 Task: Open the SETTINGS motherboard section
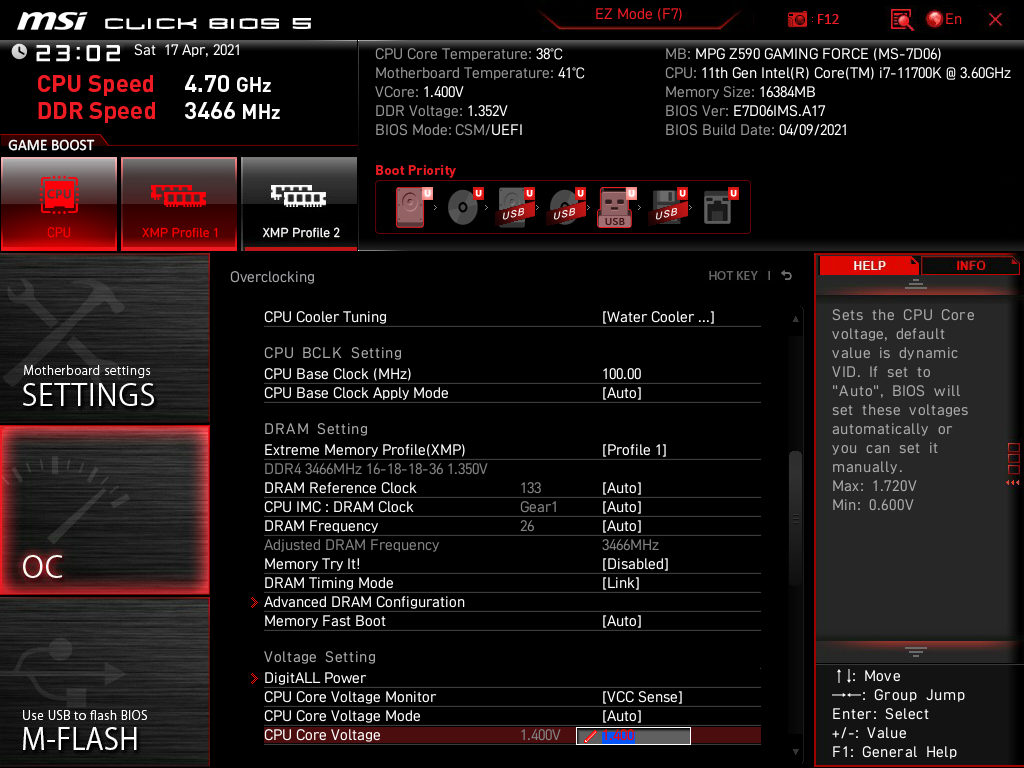pyautogui.click(x=104, y=338)
